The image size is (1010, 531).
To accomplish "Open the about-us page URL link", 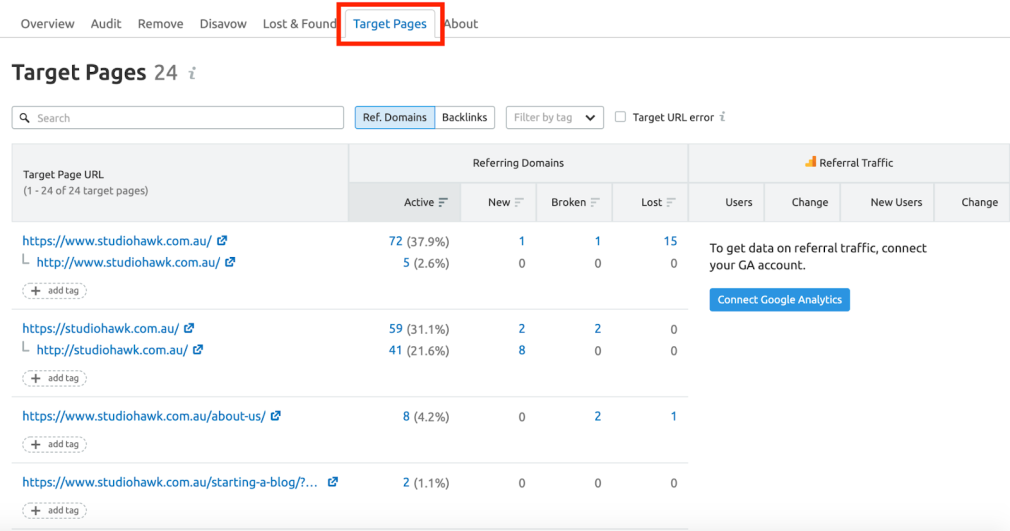I will (x=144, y=416).
